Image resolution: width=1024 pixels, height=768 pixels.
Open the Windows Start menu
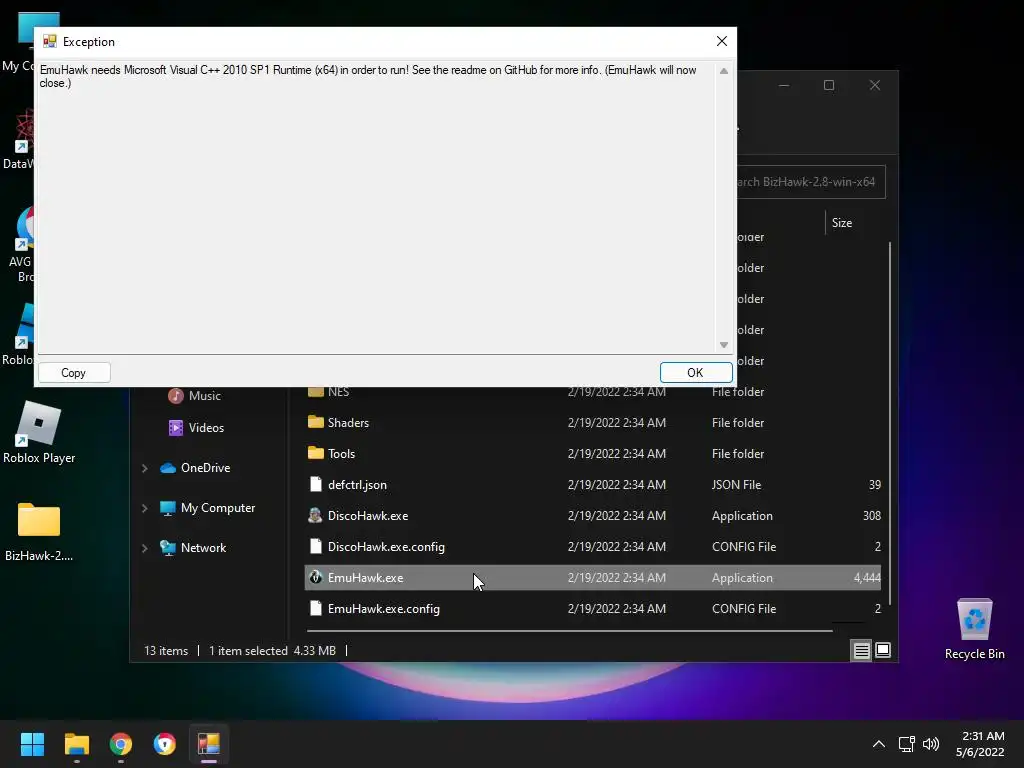click(x=32, y=744)
